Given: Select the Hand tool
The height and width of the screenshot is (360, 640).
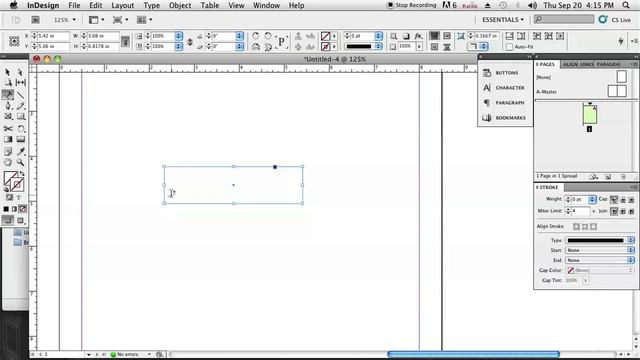Looking at the screenshot, I should [x=8, y=162].
